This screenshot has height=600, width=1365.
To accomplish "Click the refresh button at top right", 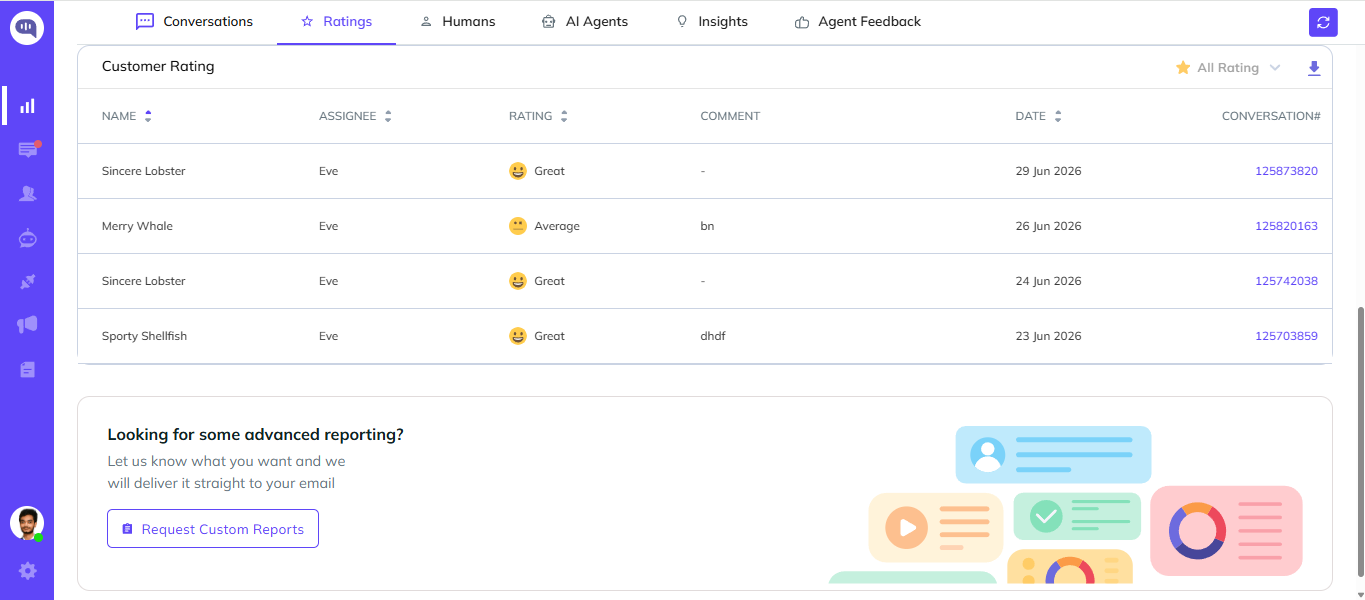I will (x=1323, y=22).
